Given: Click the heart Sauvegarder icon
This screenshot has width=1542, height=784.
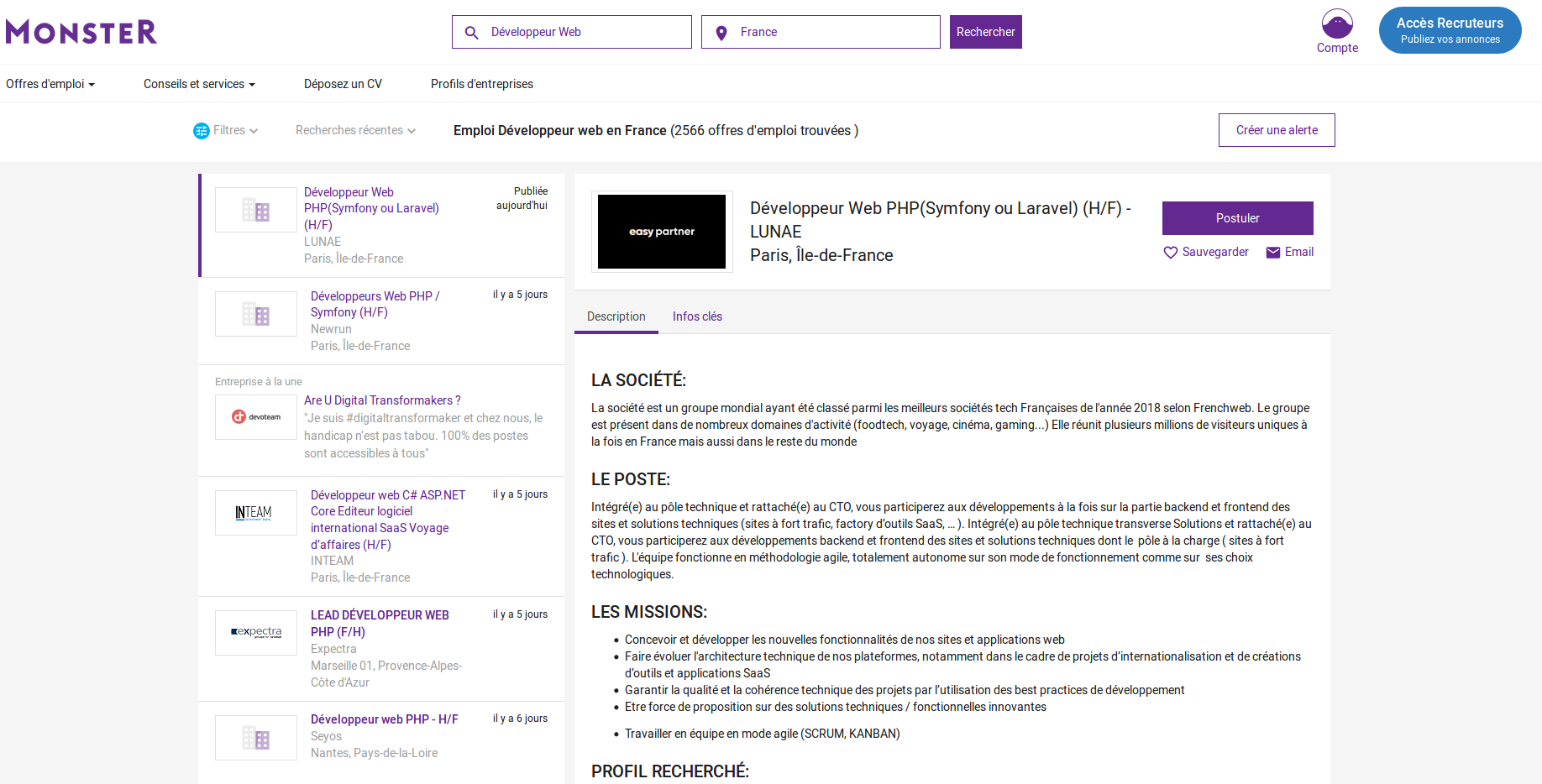Looking at the screenshot, I should click(x=1171, y=253).
